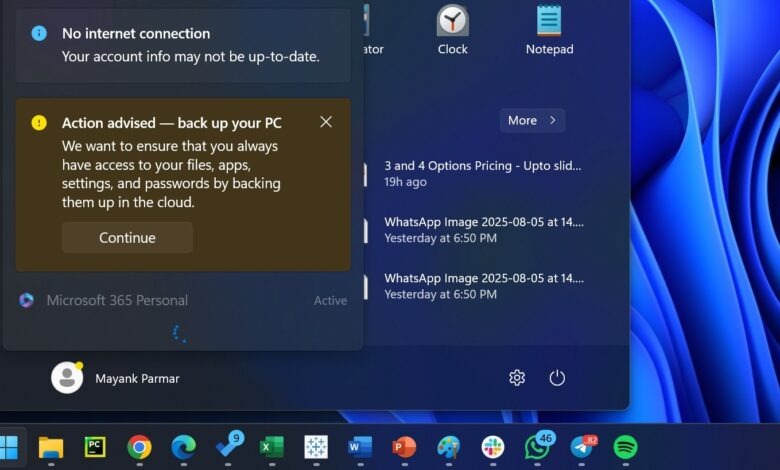Screen dimensions: 780x470
Task: Open Spotify from the taskbar
Action: [x=625, y=447]
